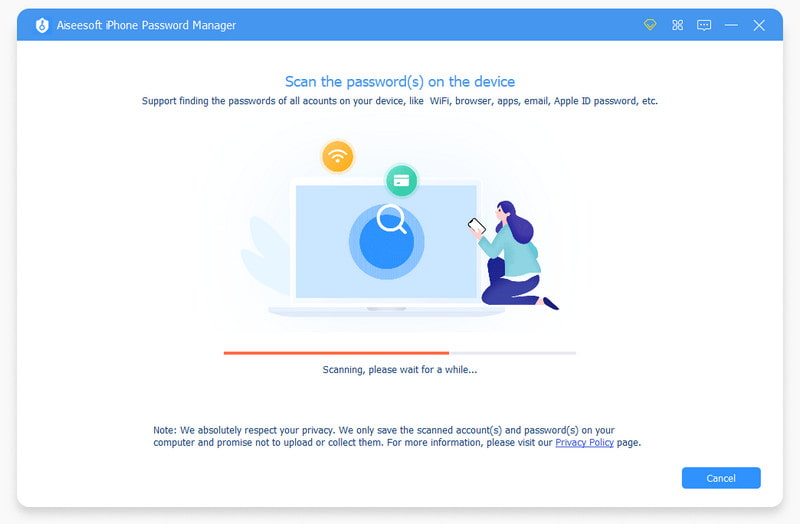Click the orange WiFi icon
Screen dimensions: 800x524
[337, 156]
